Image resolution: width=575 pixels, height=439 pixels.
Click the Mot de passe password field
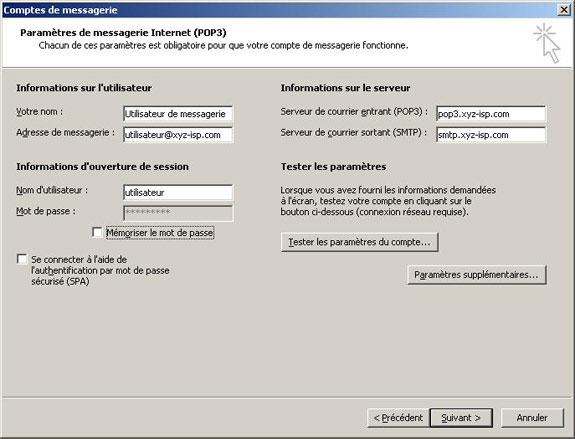(178, 213)
